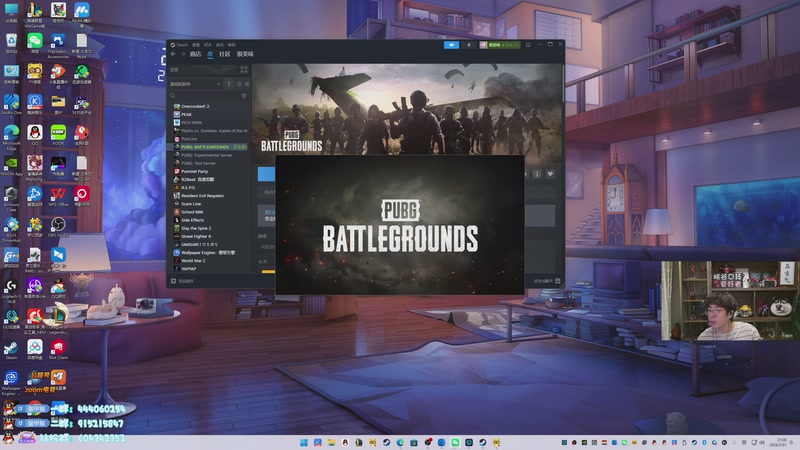Open QQ penguin icon on desktop
This screenshot has width=800, height=450.
coord(35,136)
